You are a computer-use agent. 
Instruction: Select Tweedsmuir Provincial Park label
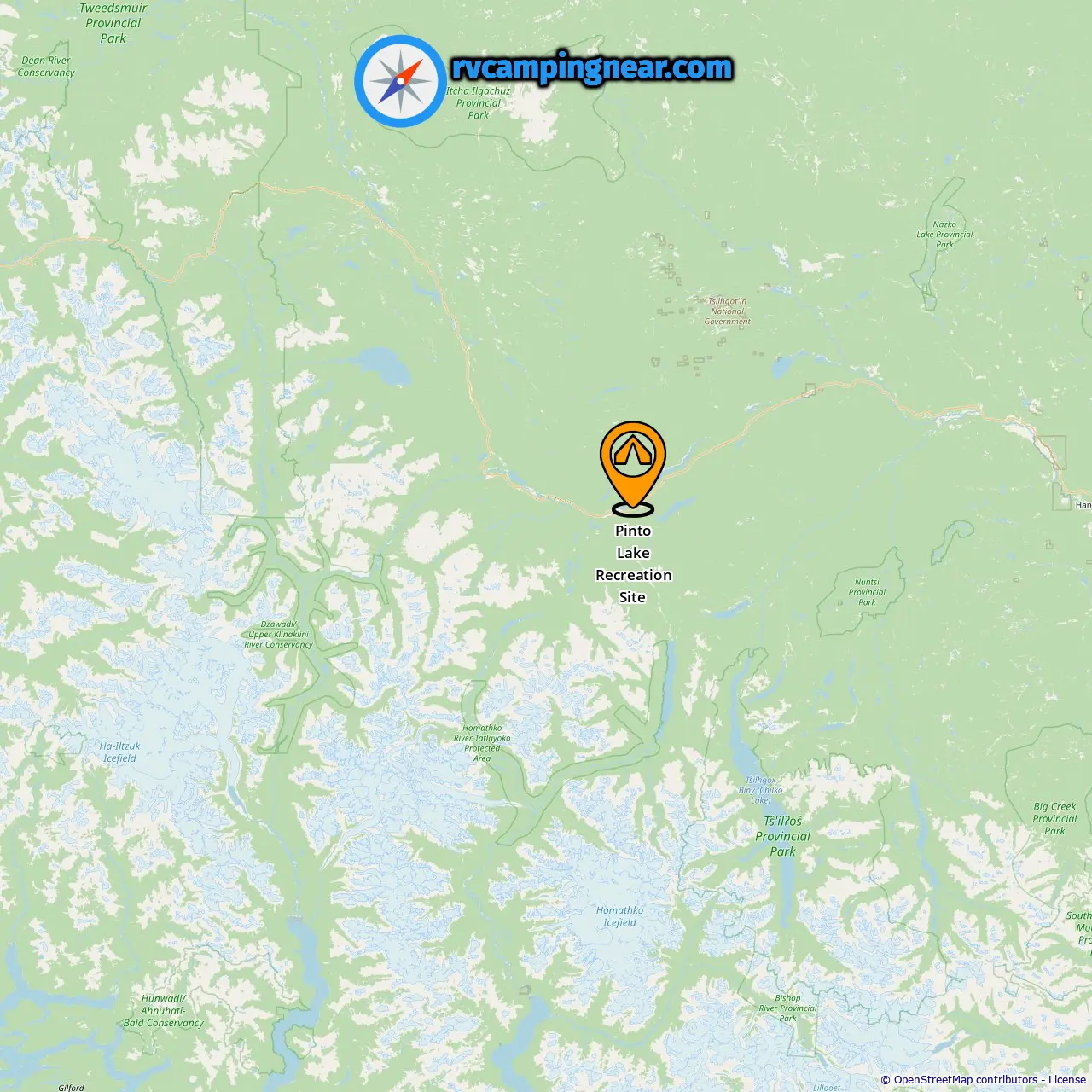coord(113,23)
